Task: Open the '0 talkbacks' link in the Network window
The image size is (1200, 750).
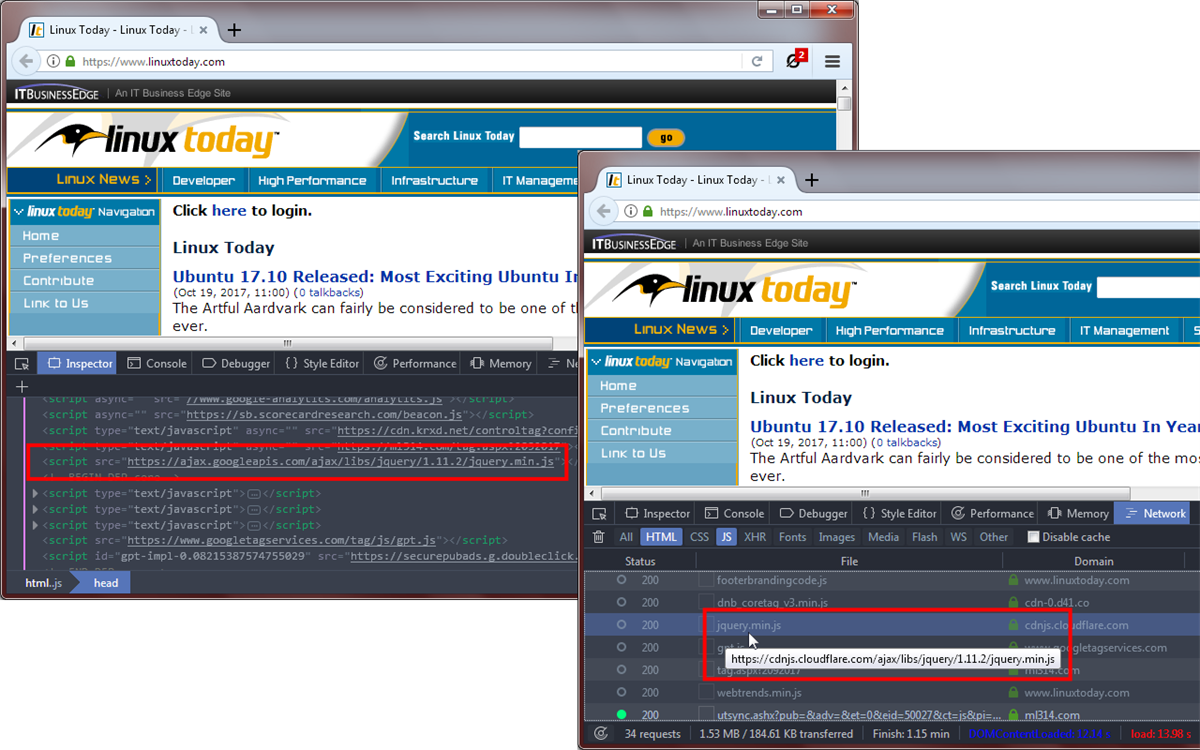Action: (907, 442)
